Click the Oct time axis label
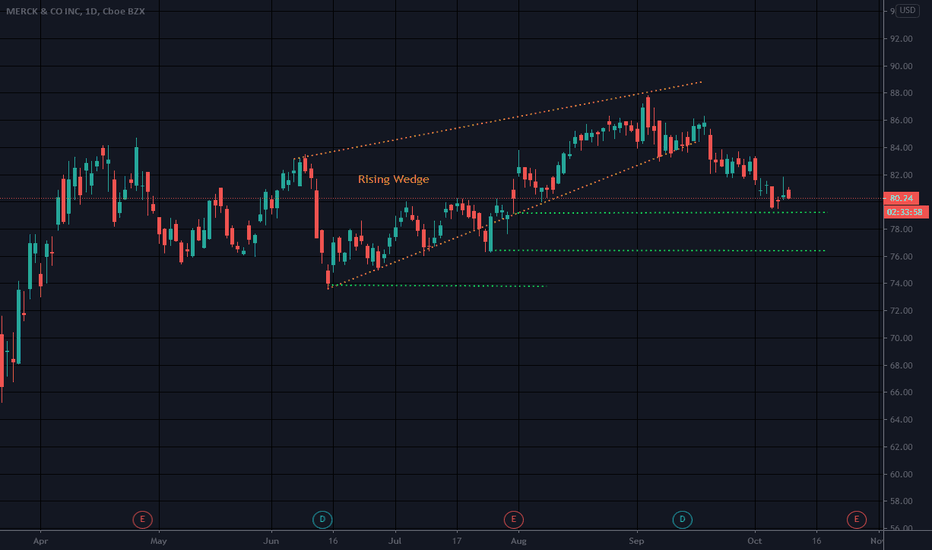The height and width of the screenshot is (550, 932). (754, 541)
